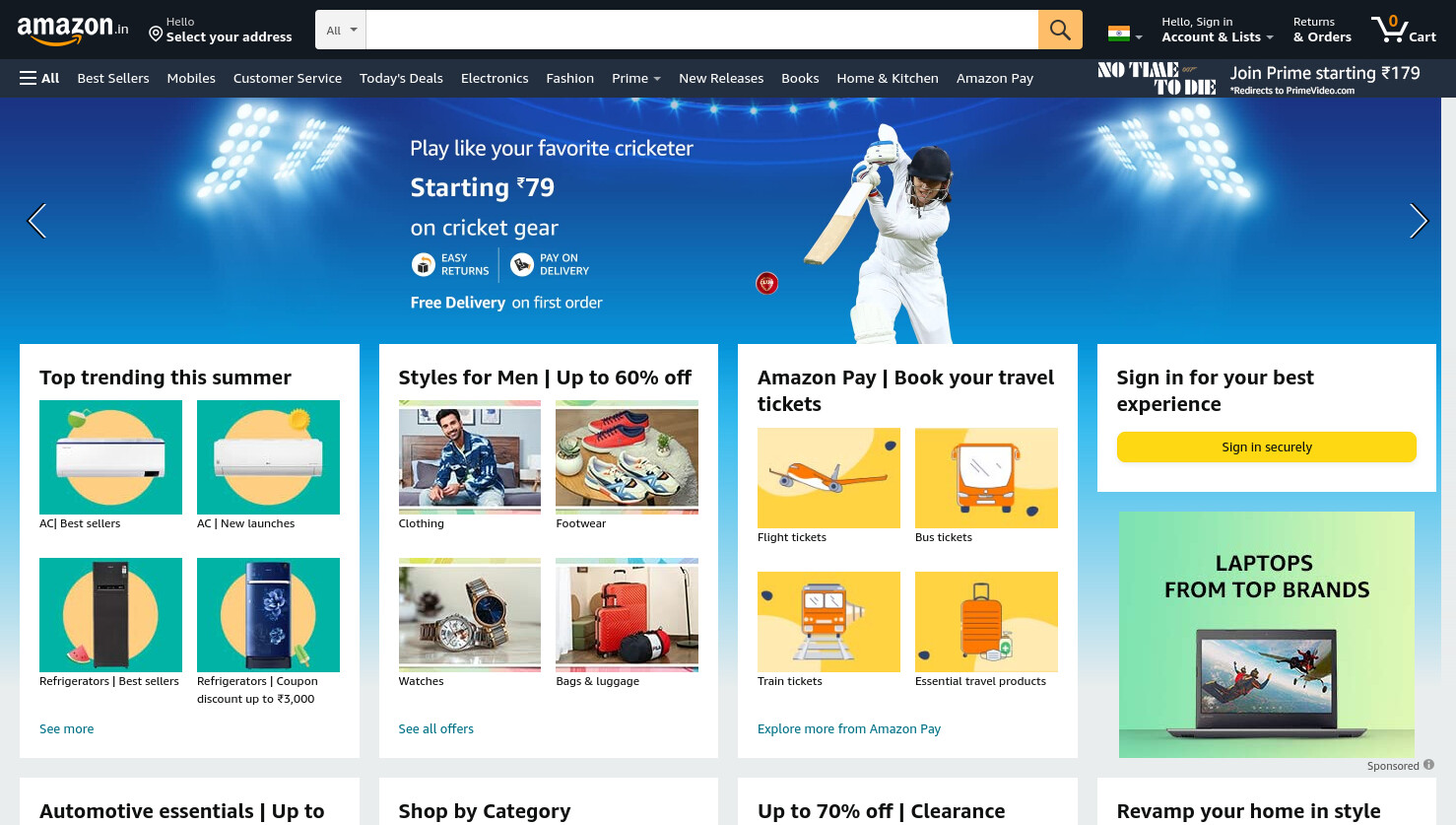Viewport: 1456px width, 825px height.
Task: Open Fashion category
Action: click(570, 78)
